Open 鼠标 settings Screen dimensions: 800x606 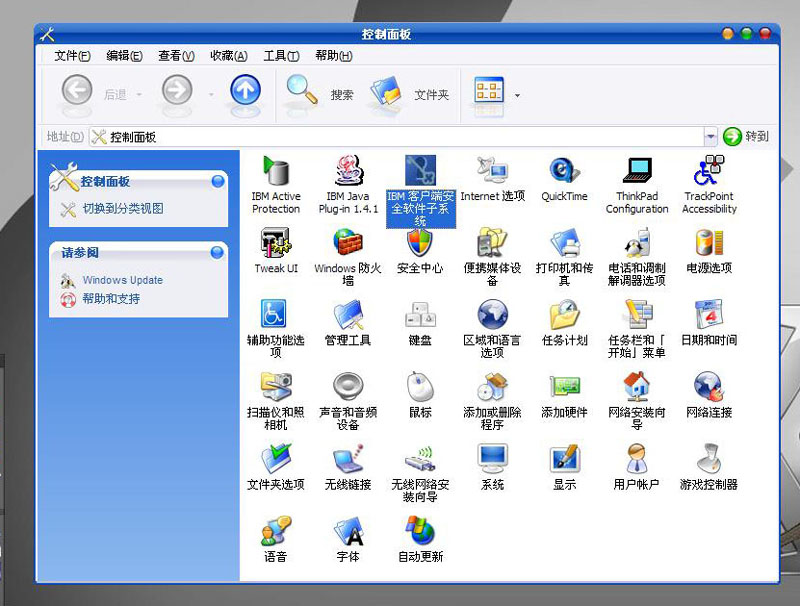point(420,395)
